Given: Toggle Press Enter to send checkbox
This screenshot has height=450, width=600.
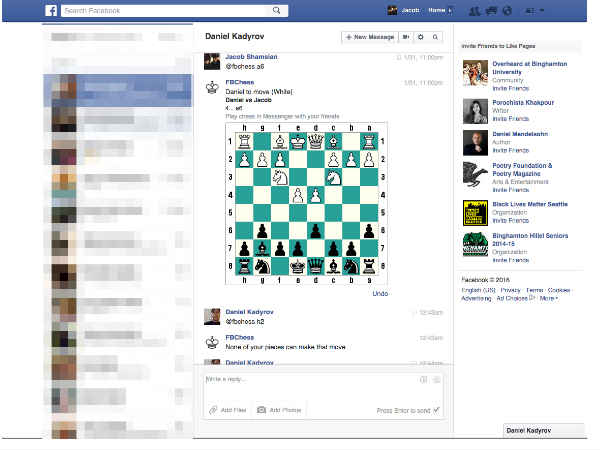Looking at the screenshot, I should click(436, 410).
